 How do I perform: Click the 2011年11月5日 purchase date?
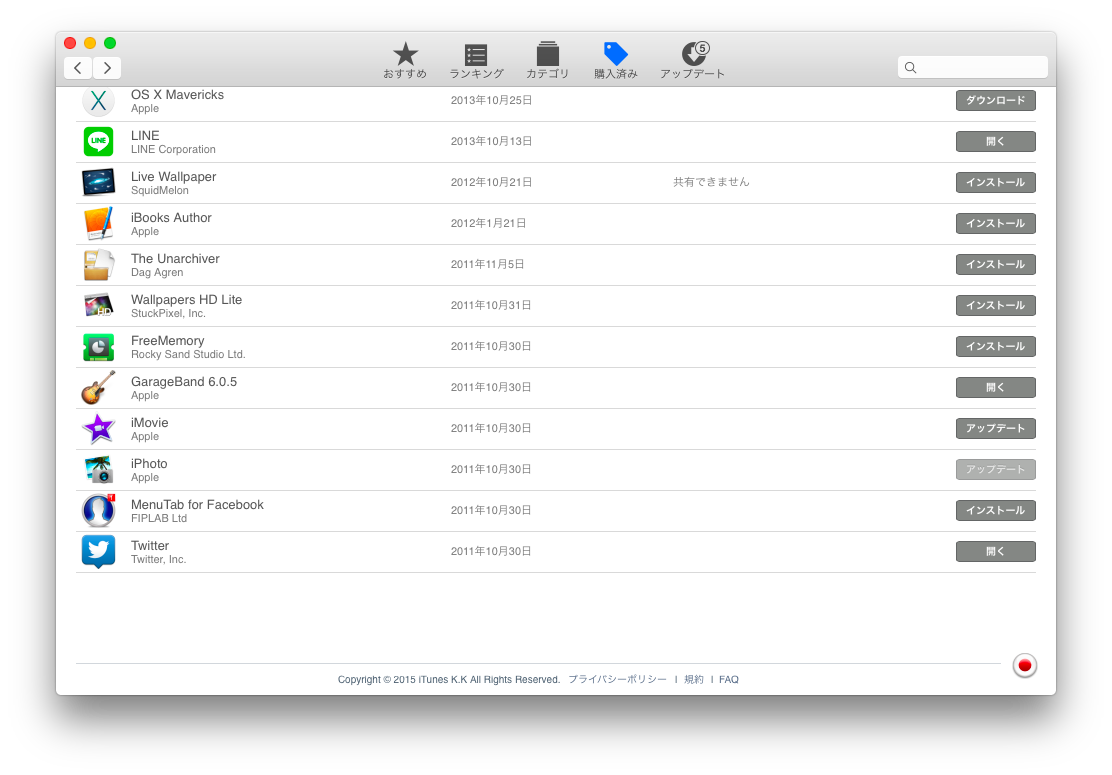click(x=487, y=264)
